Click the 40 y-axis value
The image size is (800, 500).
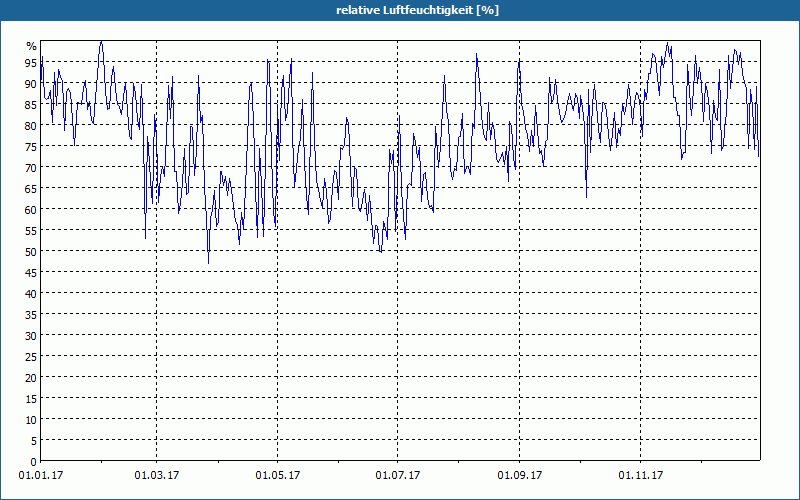point(31,293)
